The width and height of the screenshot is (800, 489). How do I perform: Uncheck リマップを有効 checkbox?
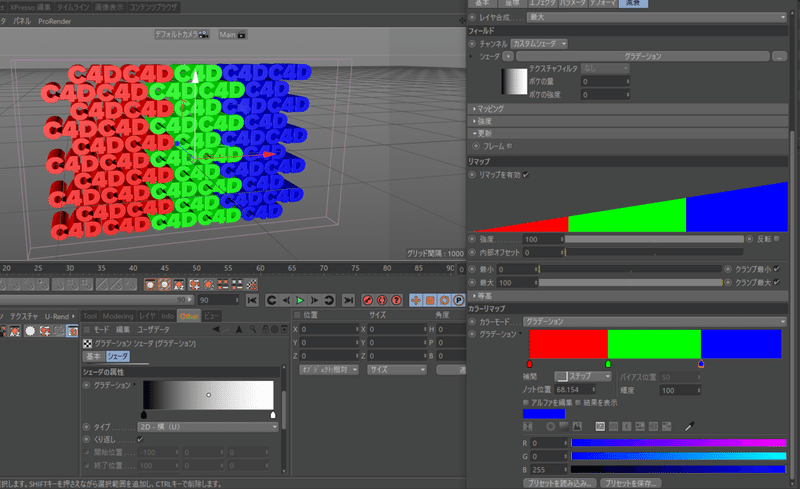pos(526,175)
